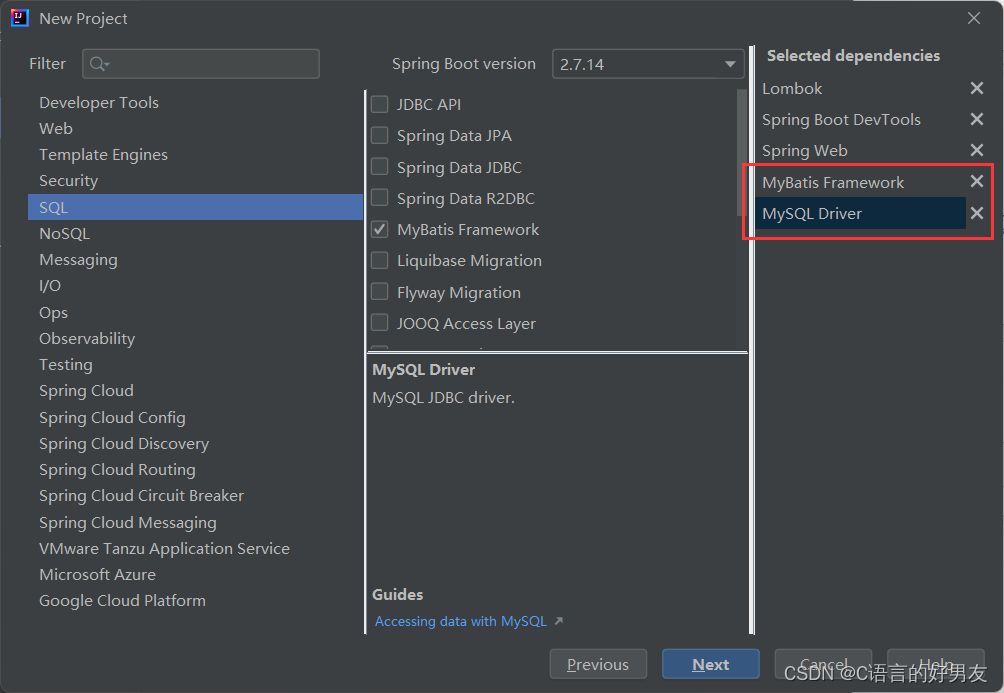Open the Spring Boot version dropdown
1004x693 pixels.
click(648, 64)
